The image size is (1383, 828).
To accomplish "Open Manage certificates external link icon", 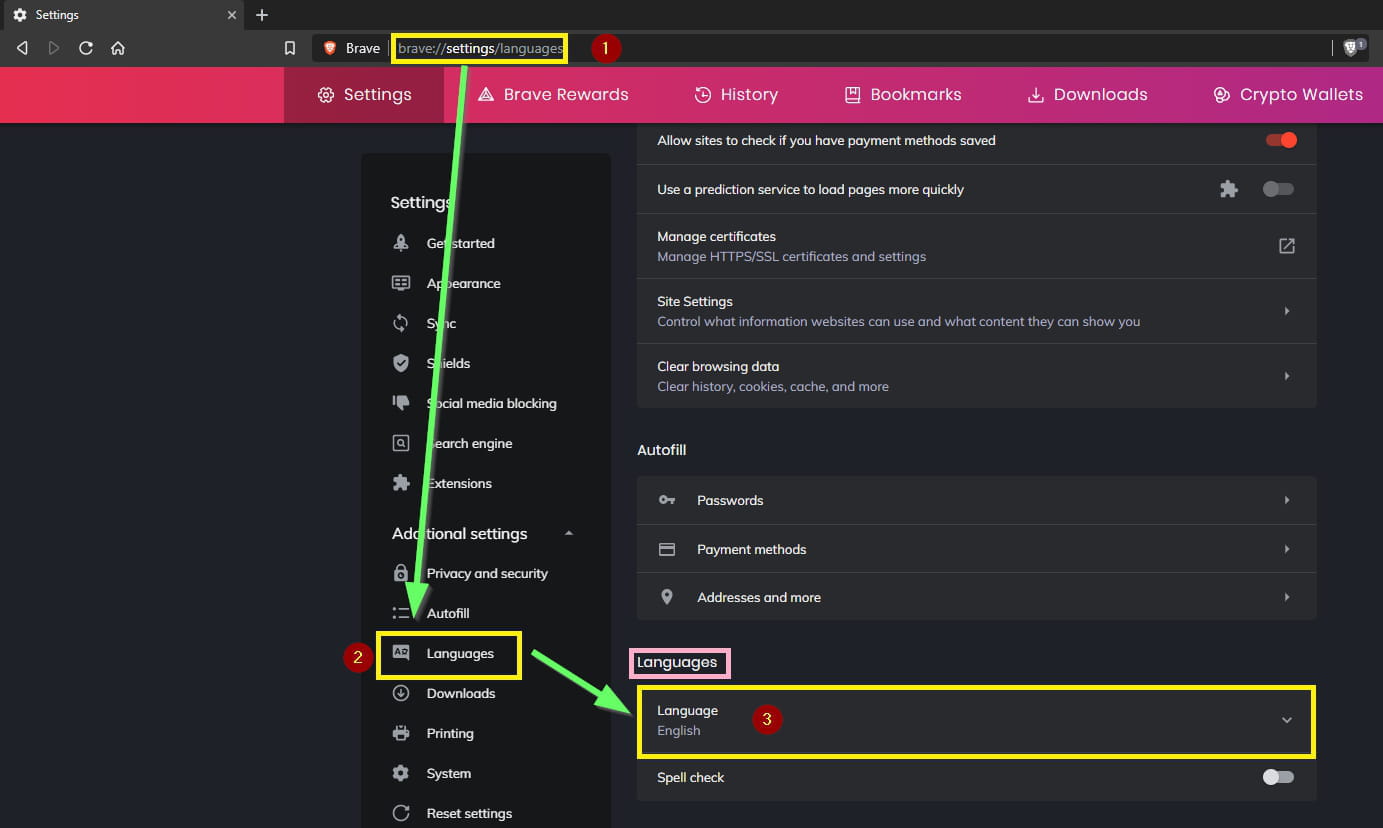I will [x=1287, y=246].
